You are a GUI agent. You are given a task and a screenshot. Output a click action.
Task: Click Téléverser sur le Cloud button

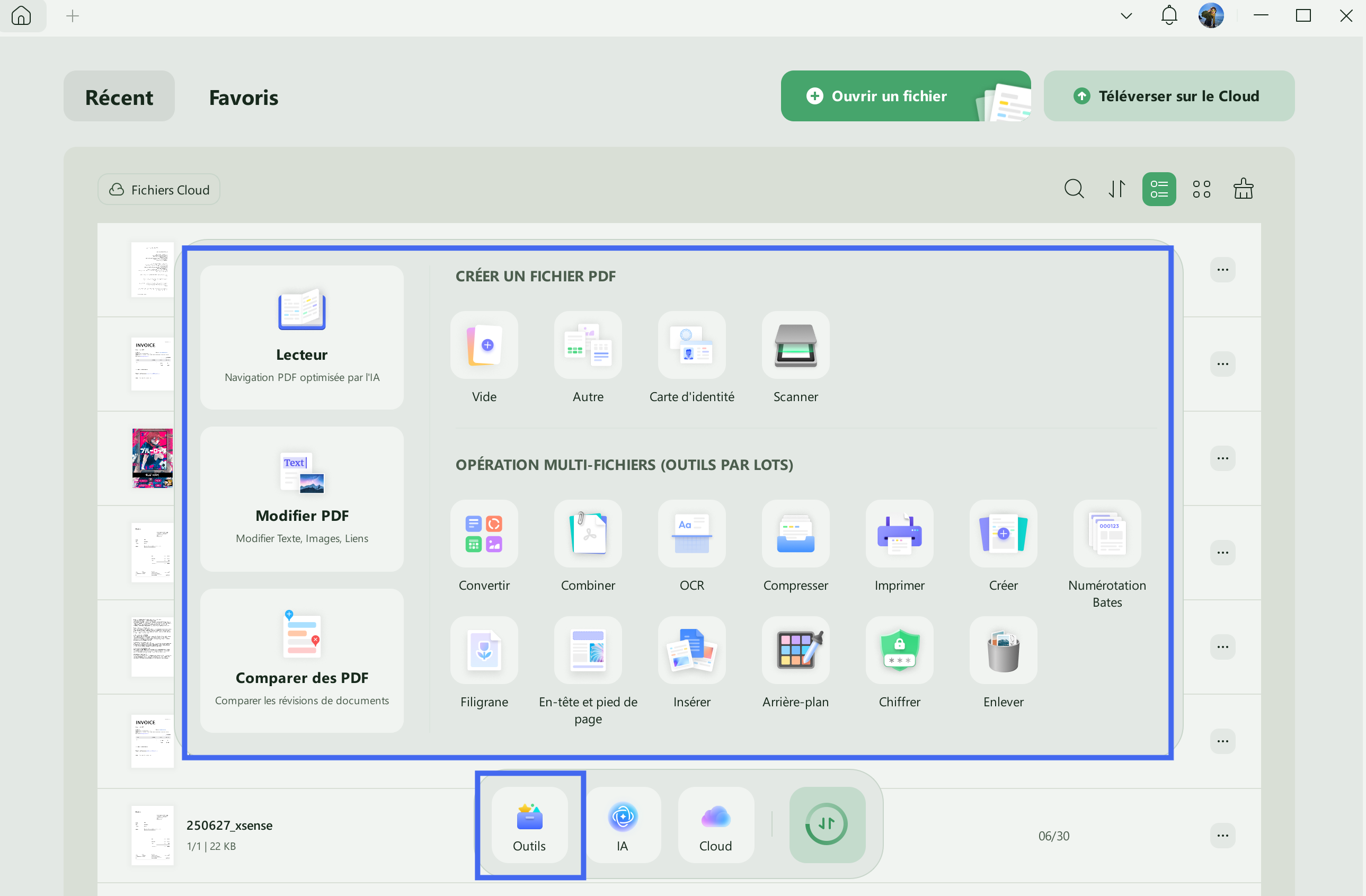click(1168, 96)
